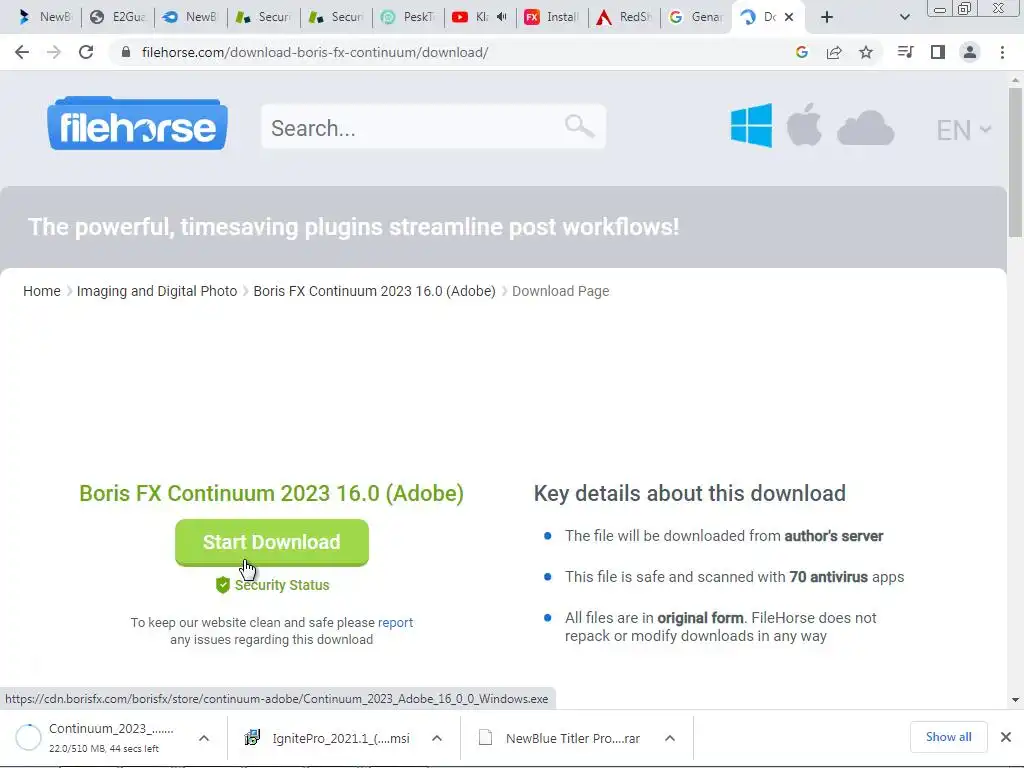1024x768 pixels.
Task: Expand options for NewBlue Titler Pro download
Action: [x=670, y=738]
